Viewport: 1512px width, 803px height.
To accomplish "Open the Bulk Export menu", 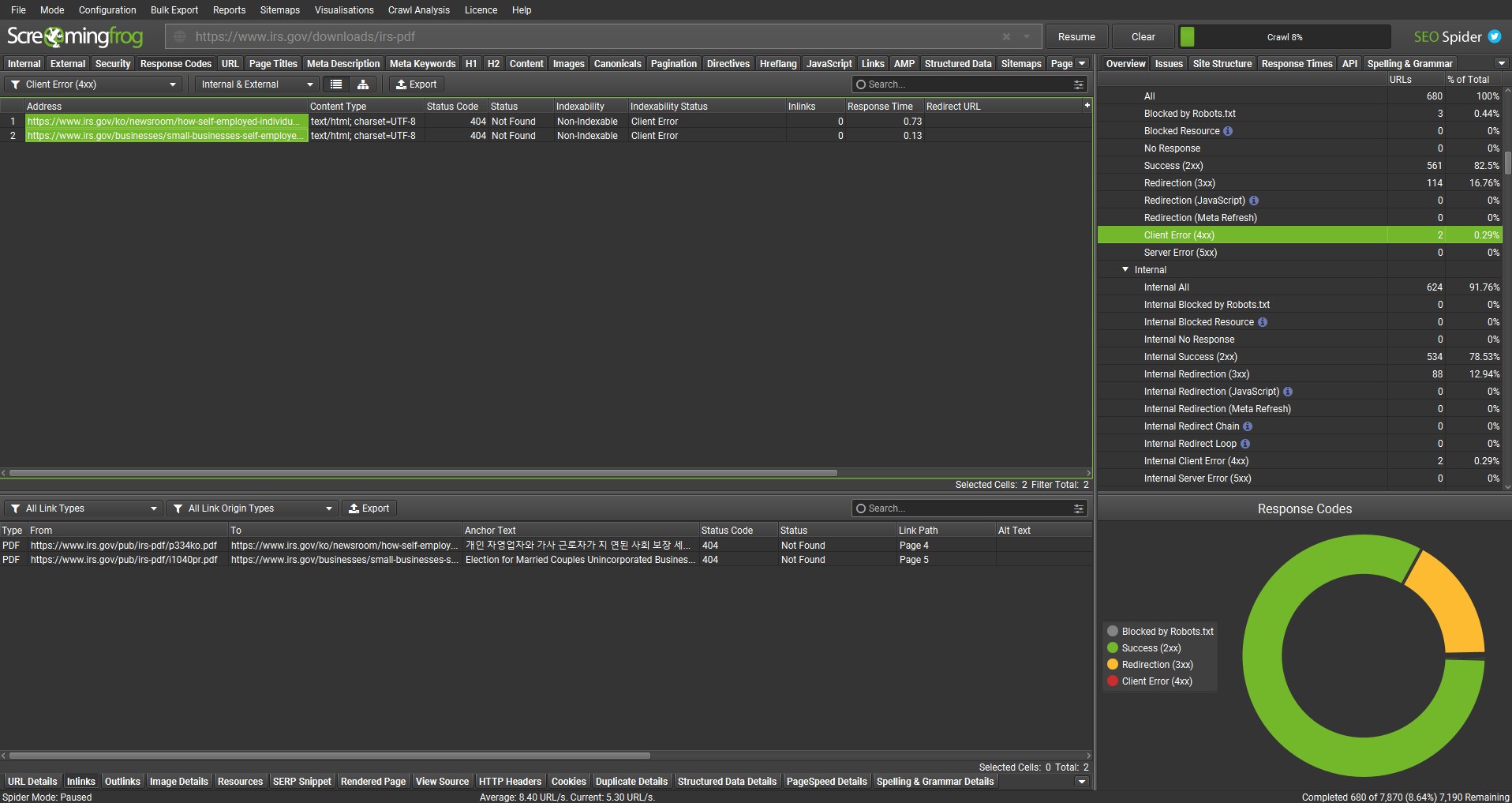I will (x=174, y=10).
